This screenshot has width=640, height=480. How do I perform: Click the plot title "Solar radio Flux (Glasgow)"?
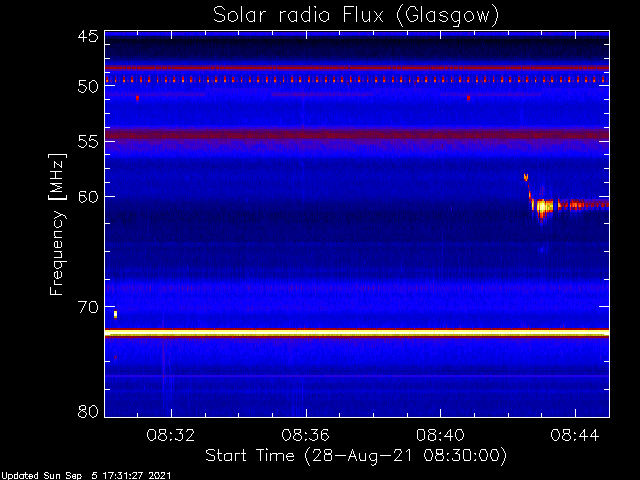point(356,16)
